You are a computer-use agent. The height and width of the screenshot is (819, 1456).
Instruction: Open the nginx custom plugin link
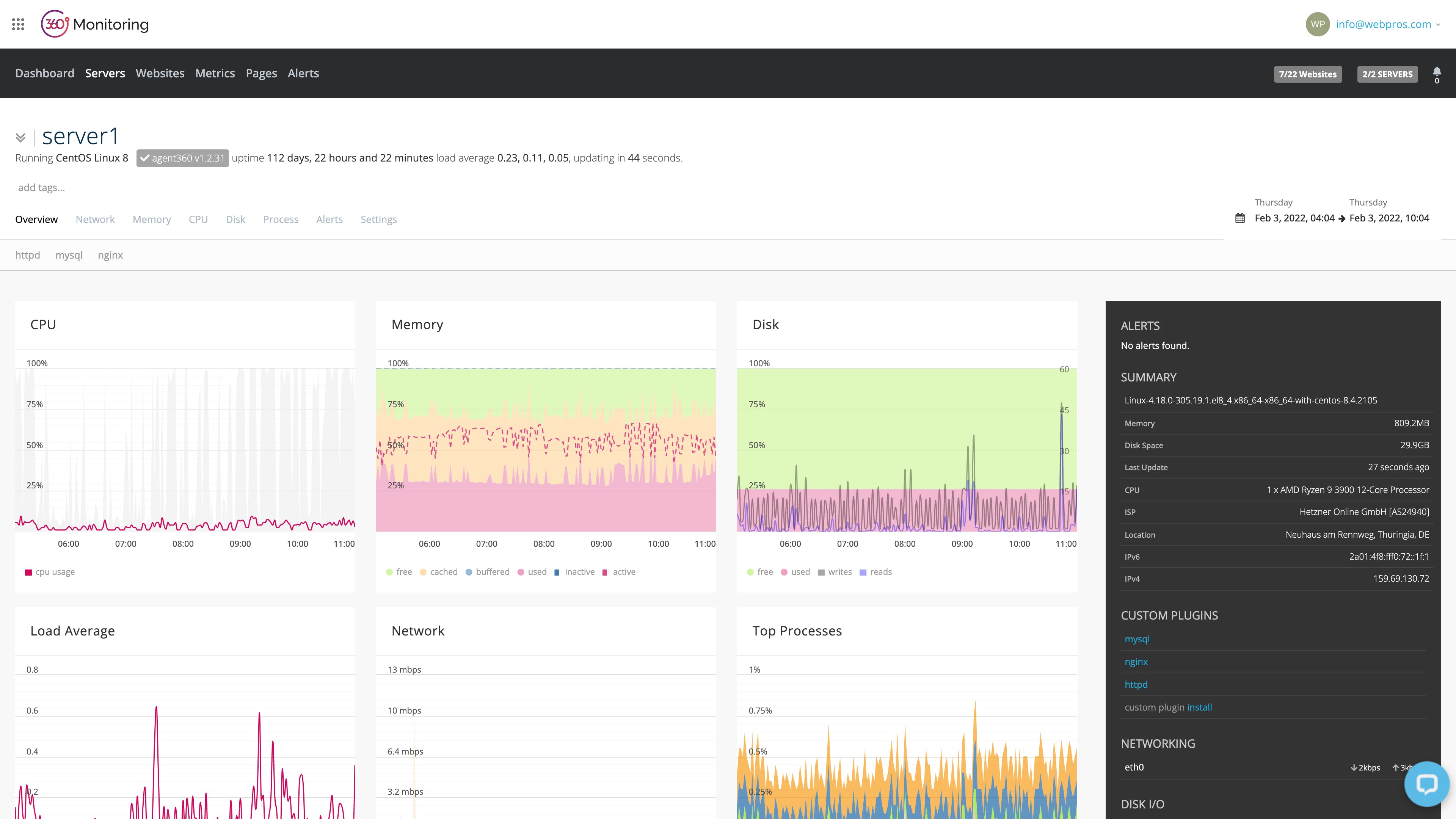coord(1136,662)
